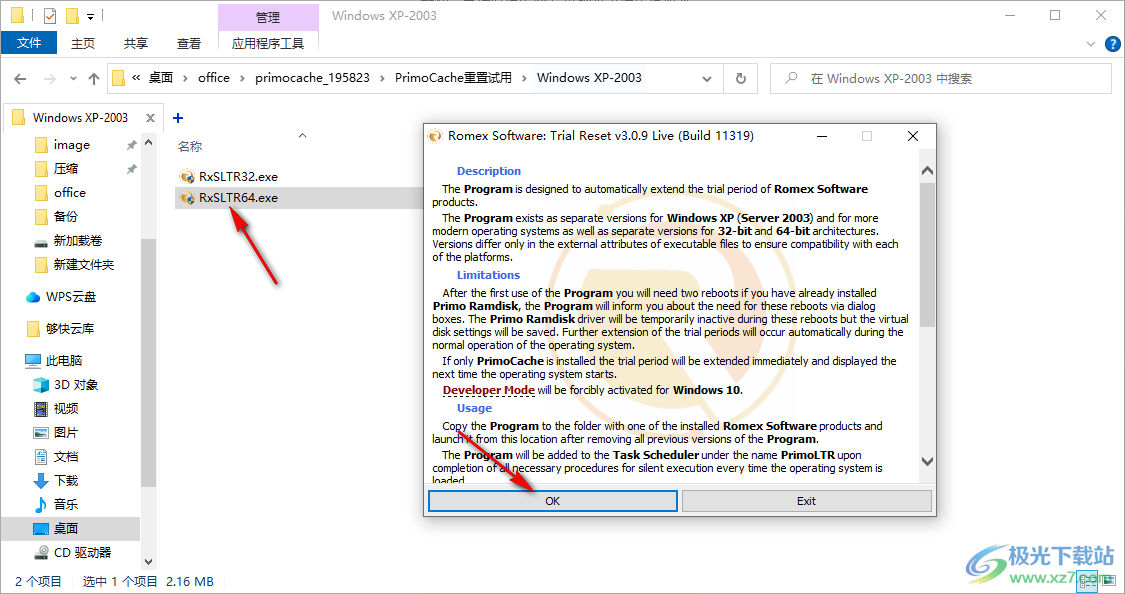Click office in the address breadcrumb

(x=214, y=77)
